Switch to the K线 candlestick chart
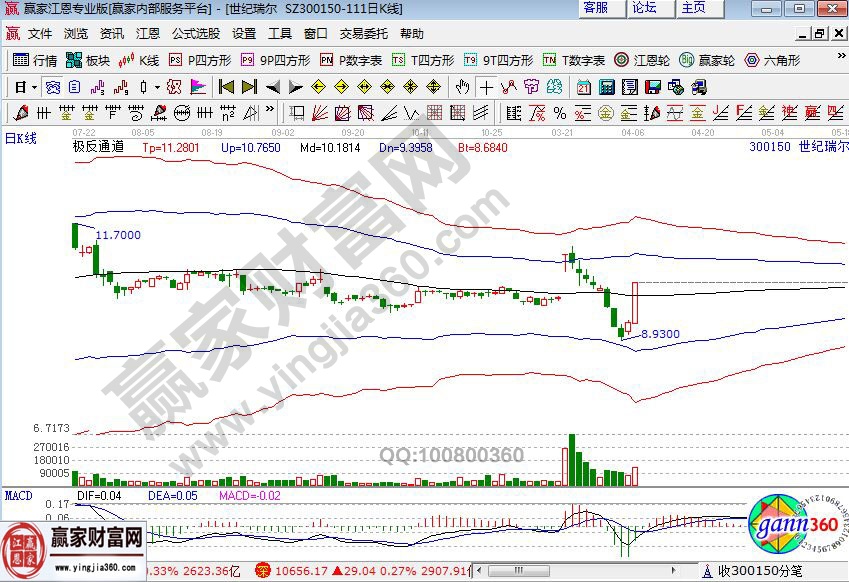 click(x=140, y=60)
